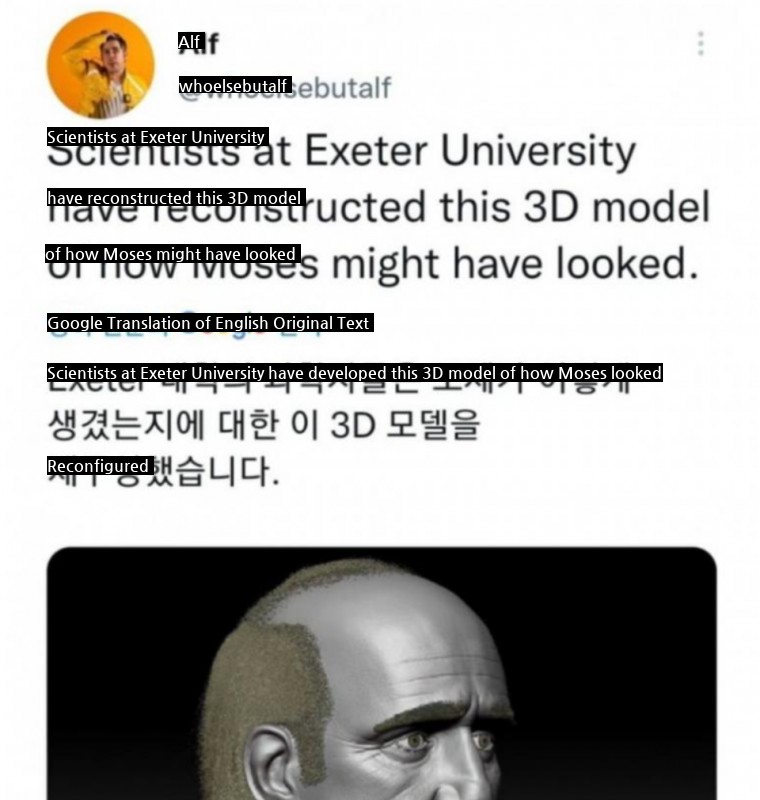The width and height of the screenshot is (760, 800).
Task: Click the words 'Exeter University' in the tweet
Action: click(x=470, y=151)
